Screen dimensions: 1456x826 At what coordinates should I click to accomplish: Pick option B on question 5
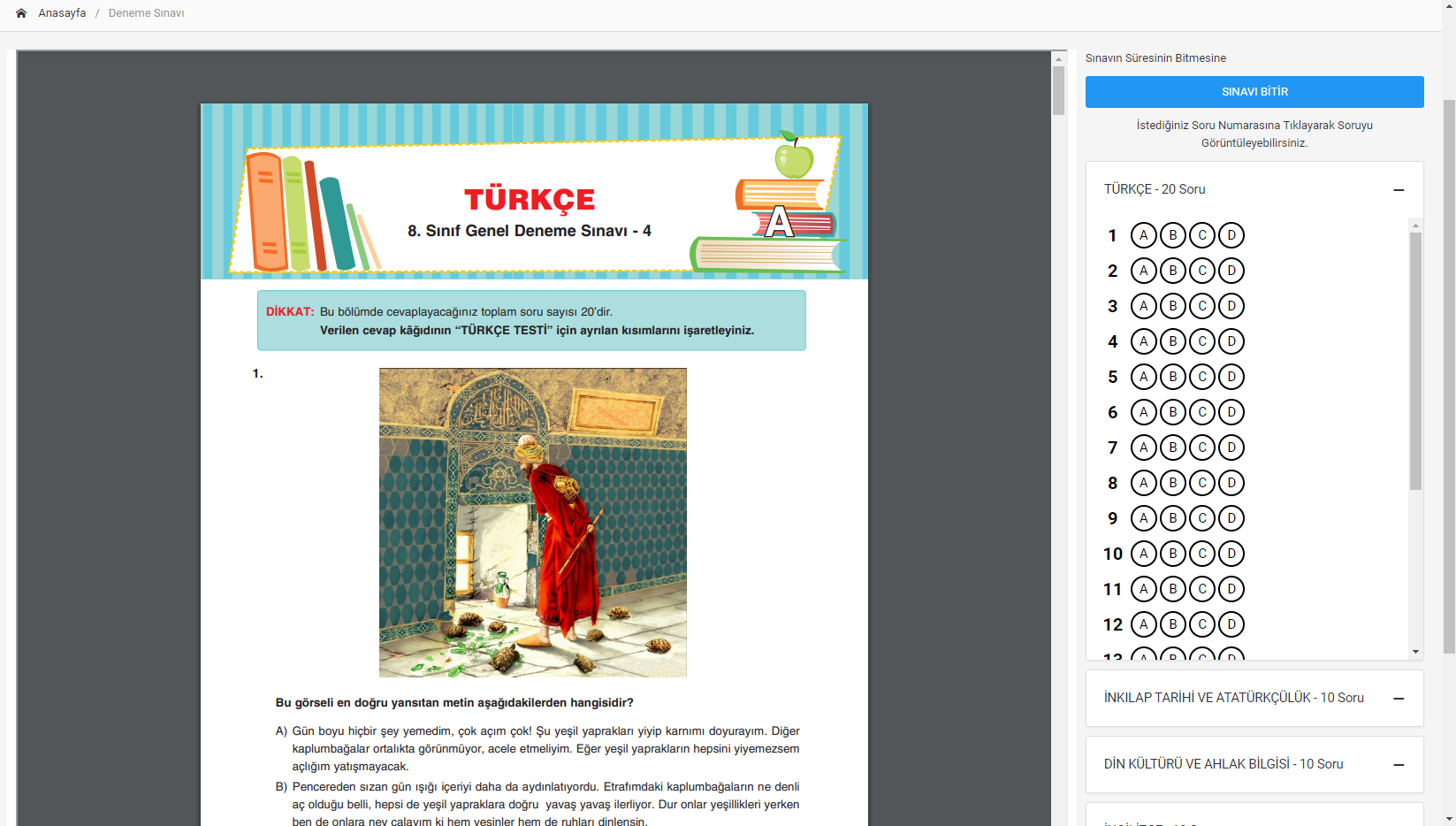click(x=1173, y=377)
